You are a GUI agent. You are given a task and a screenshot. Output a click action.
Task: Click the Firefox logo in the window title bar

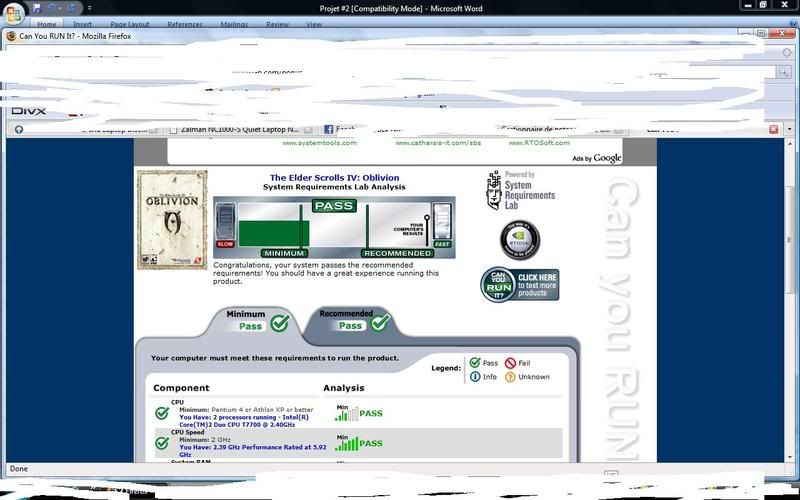(x=11, y=36)
